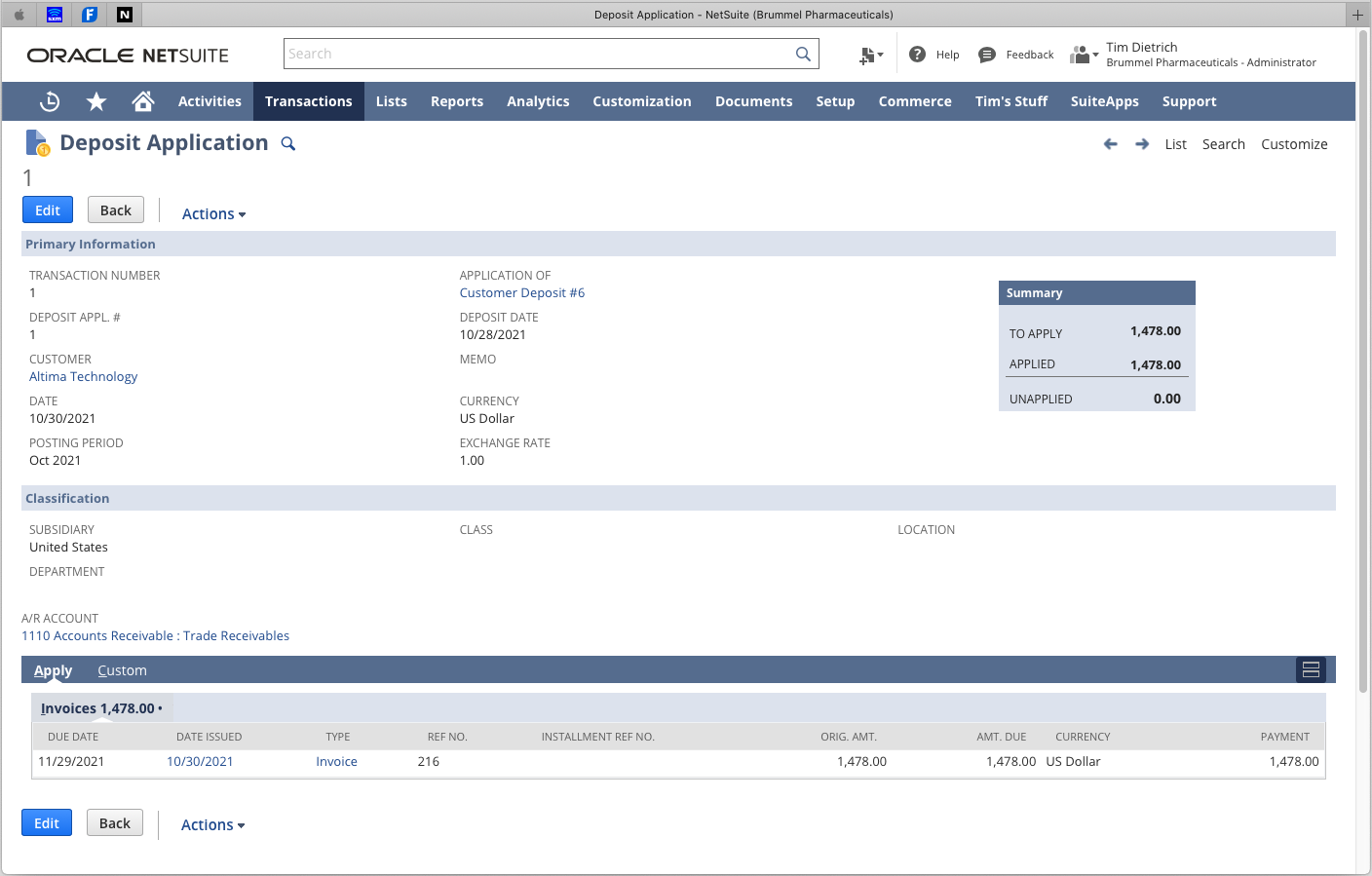1372x876 pixels.
Task: Open the Support menu
Action: click(x=1190, y=101)
